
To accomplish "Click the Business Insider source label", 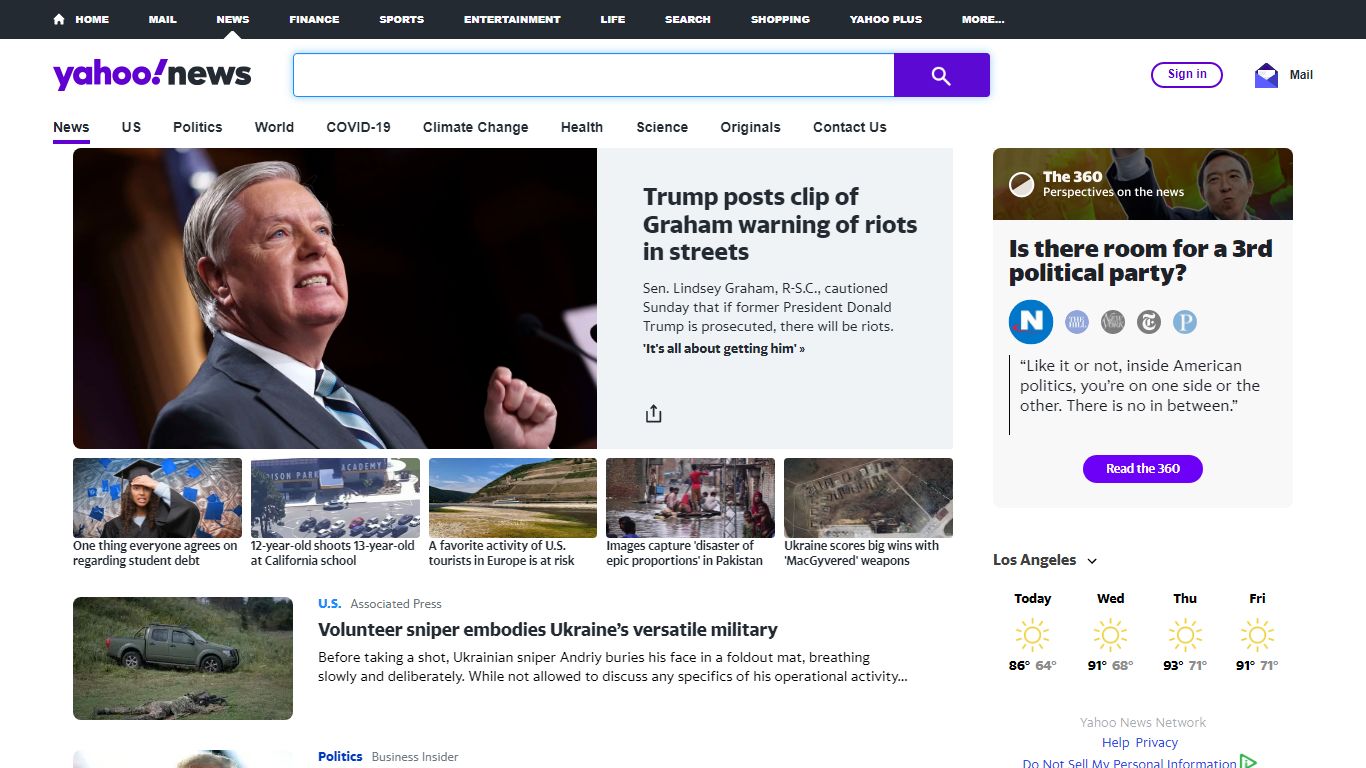I will (x=415, y=757).
